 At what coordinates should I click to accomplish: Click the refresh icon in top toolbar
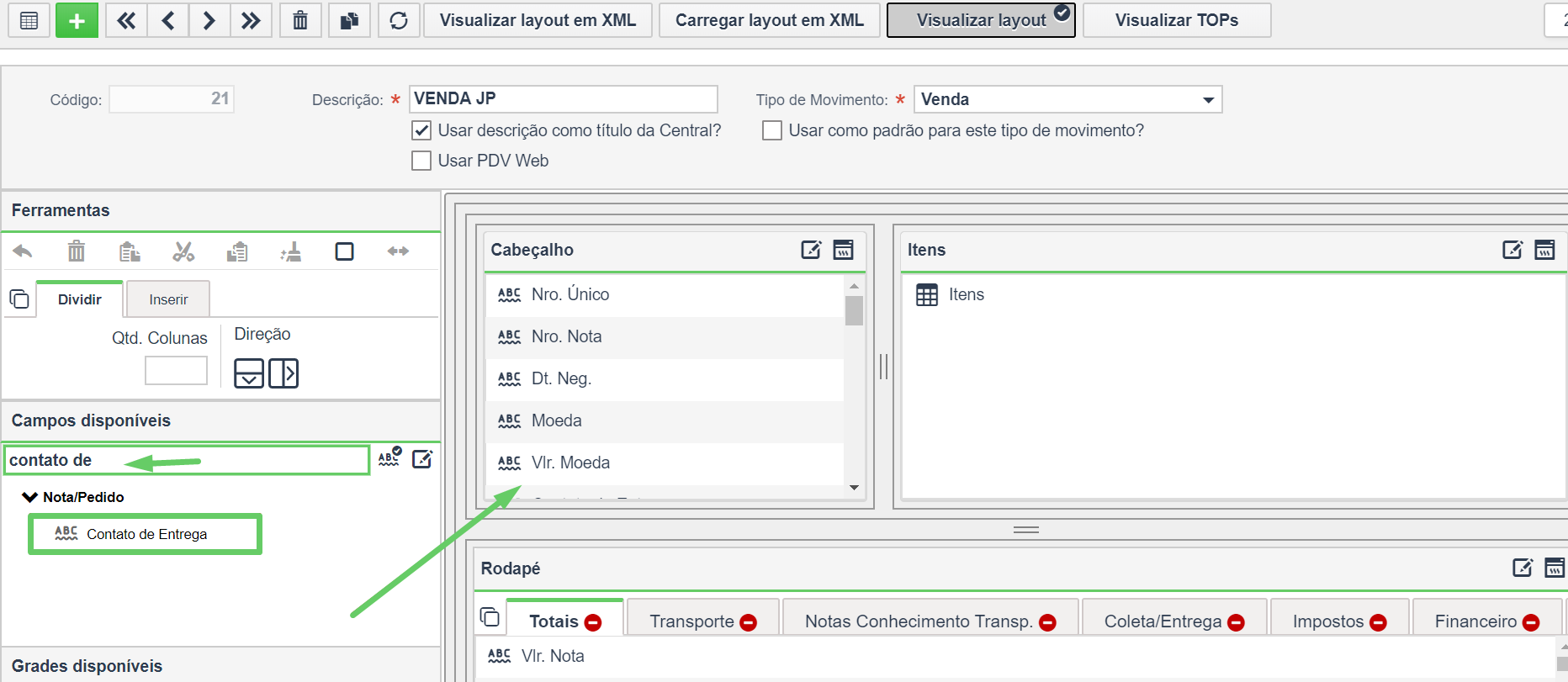point(399,20)
